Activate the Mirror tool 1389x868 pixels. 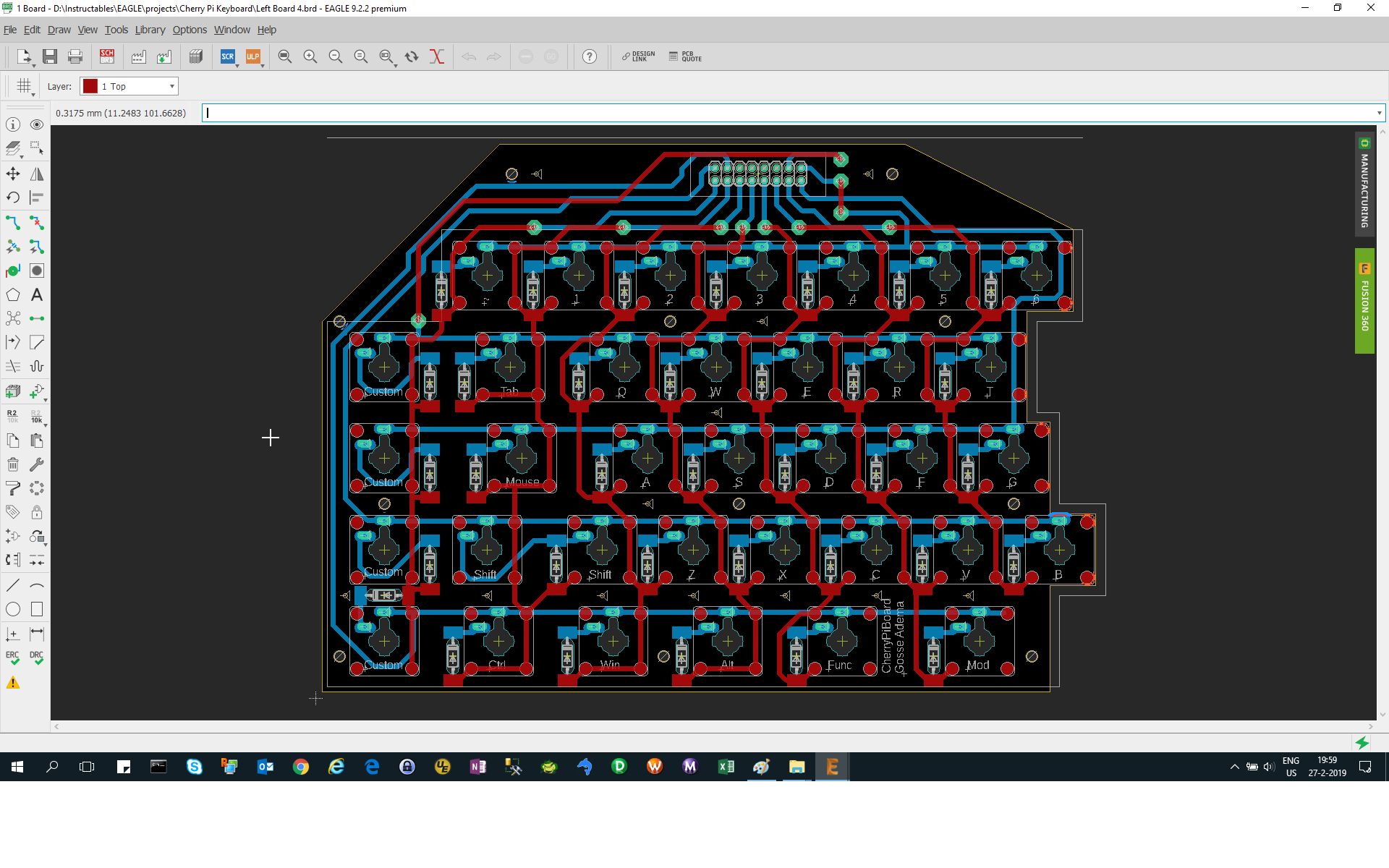tap(36, 174)
